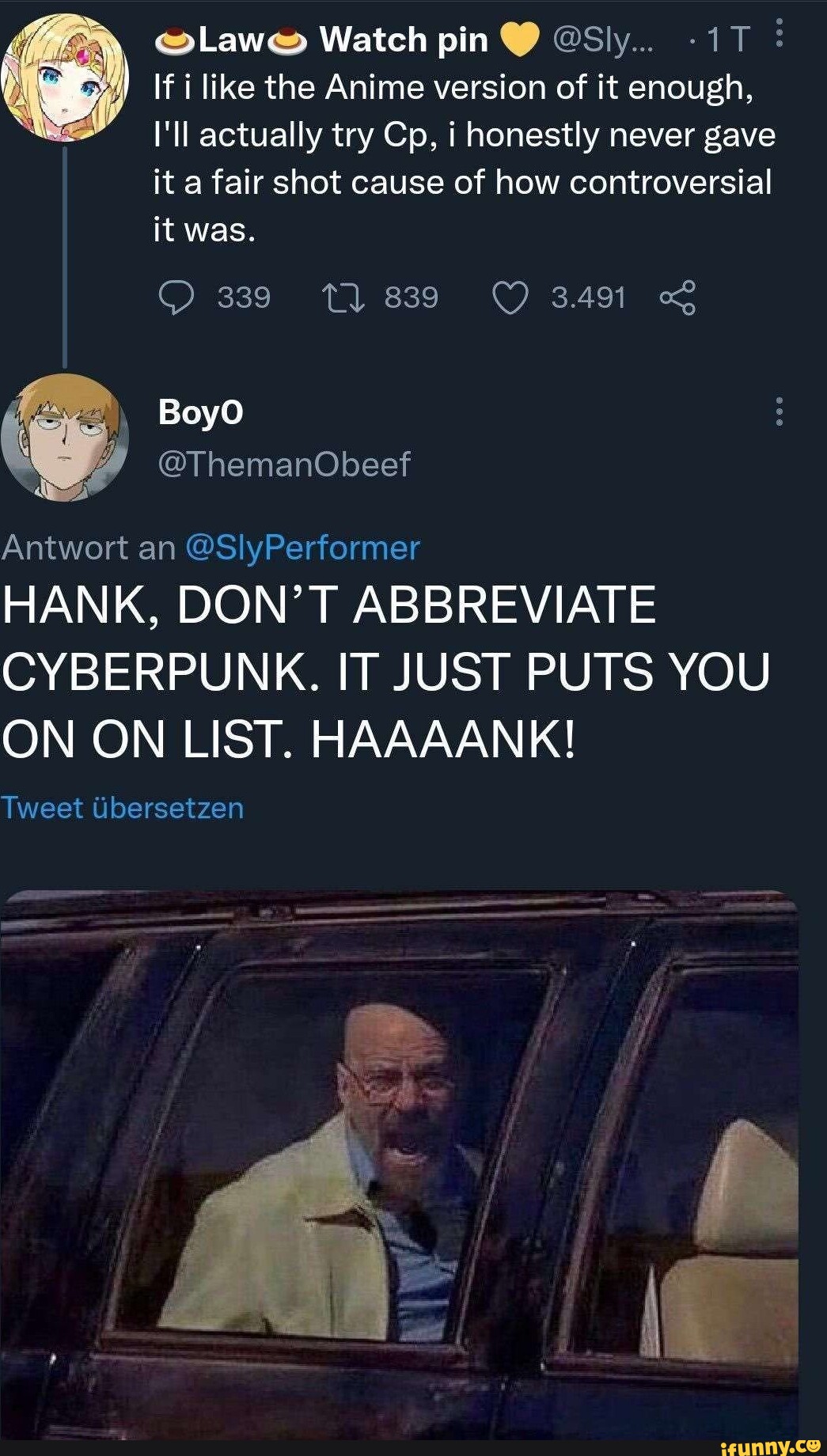Click the '1 T' tweet timestamp
827x1456 pixels.
pyautogui.click(x=726, y=40)
